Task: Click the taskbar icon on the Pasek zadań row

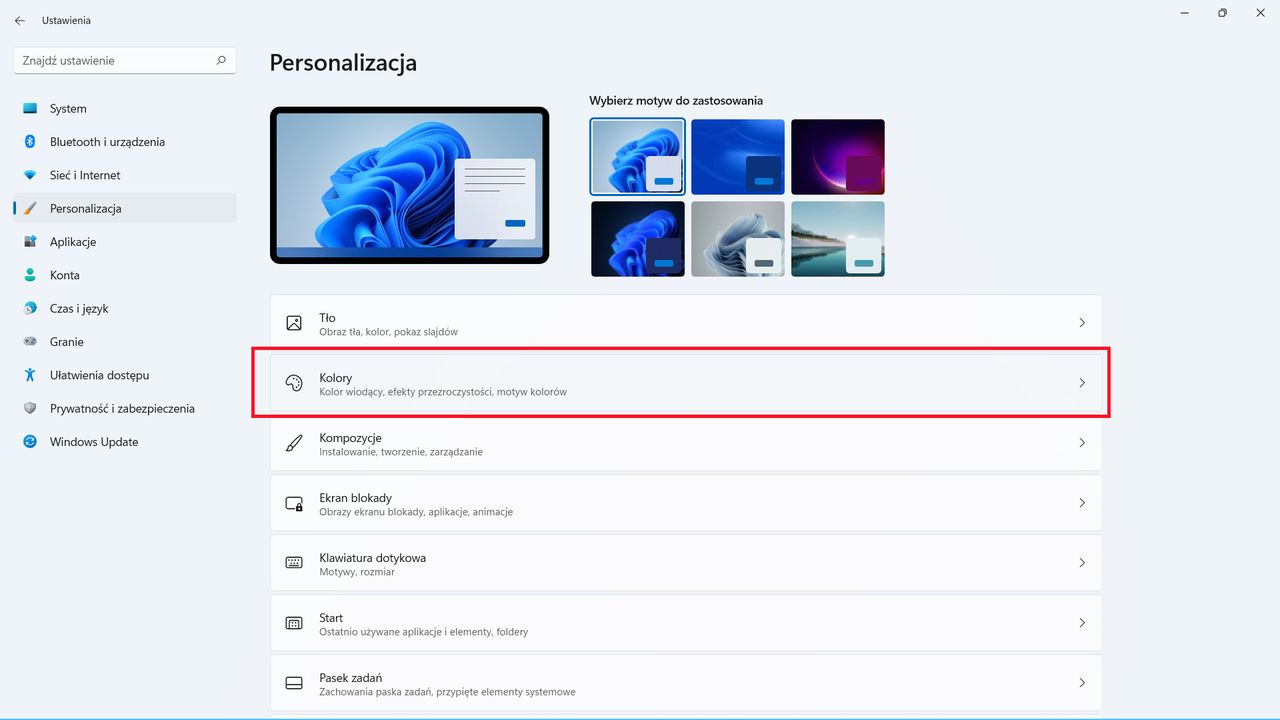Action: 293,682
